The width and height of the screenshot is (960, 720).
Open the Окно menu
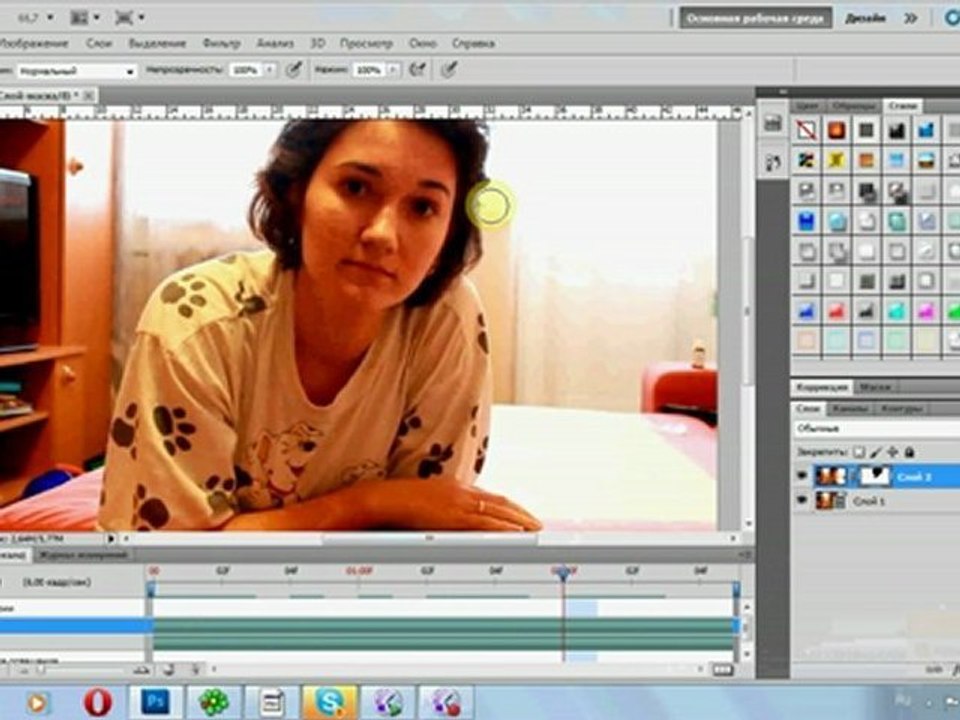pos(423,43)
